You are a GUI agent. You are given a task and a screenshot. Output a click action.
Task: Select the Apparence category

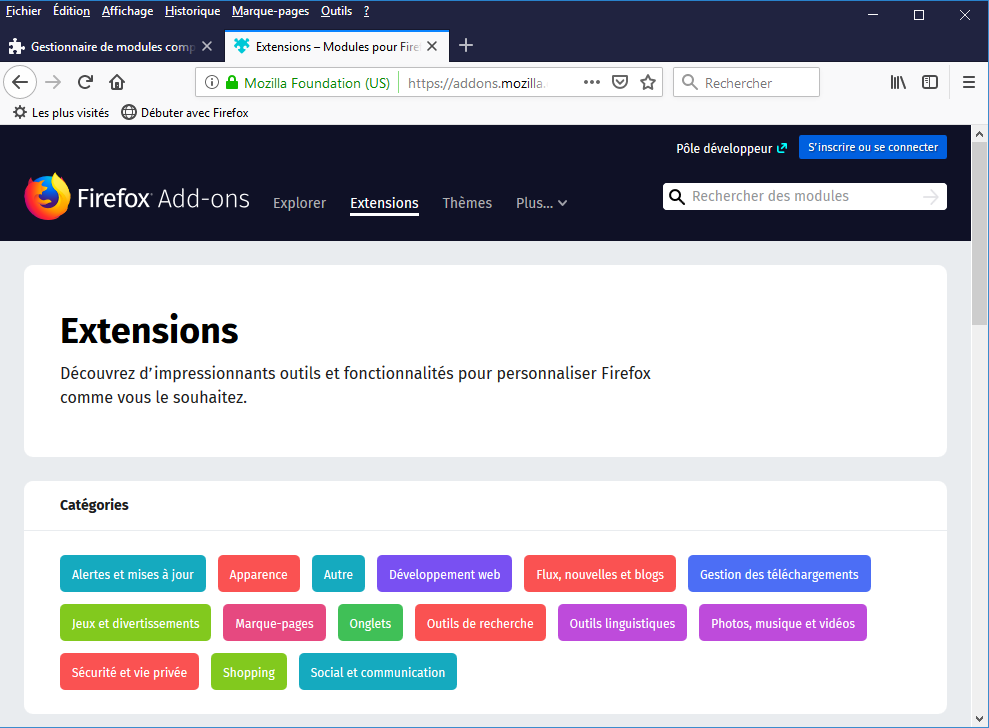tap(259, 574)
